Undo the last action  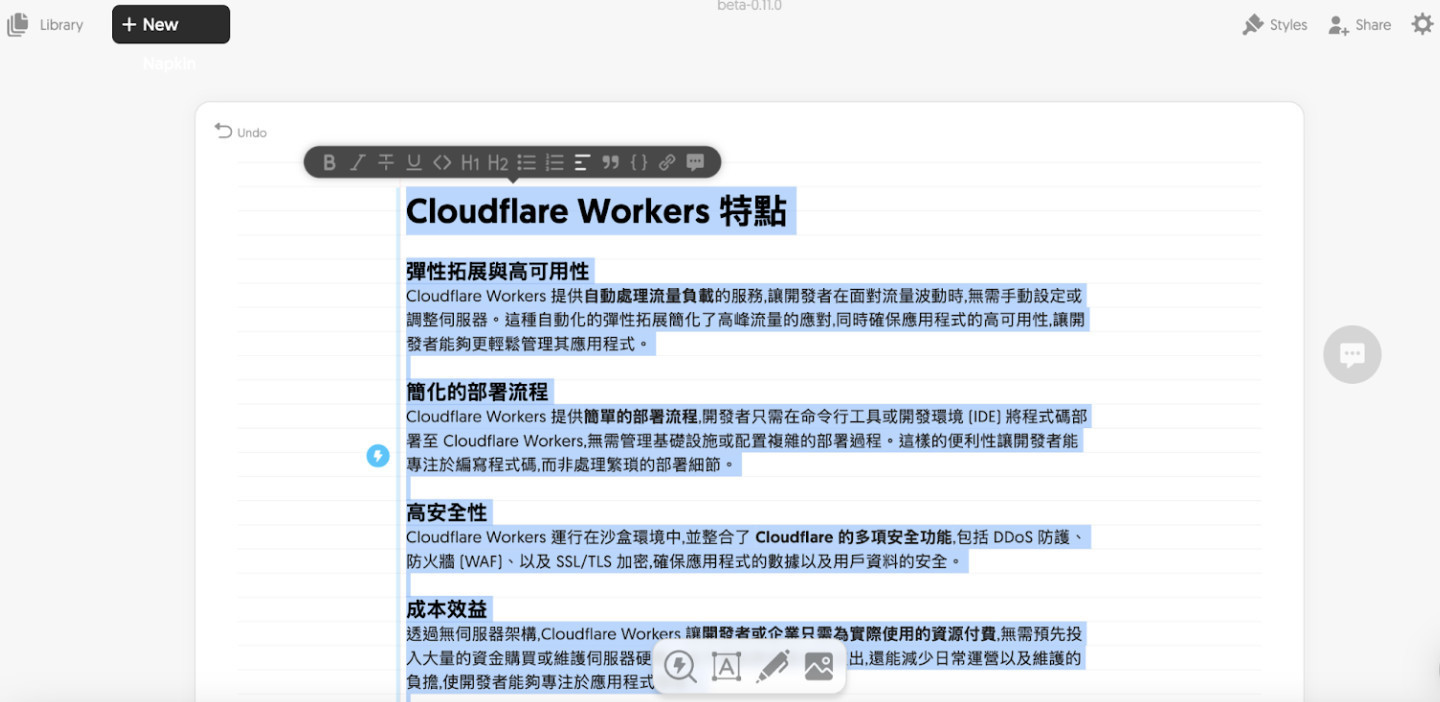(241, 132)
